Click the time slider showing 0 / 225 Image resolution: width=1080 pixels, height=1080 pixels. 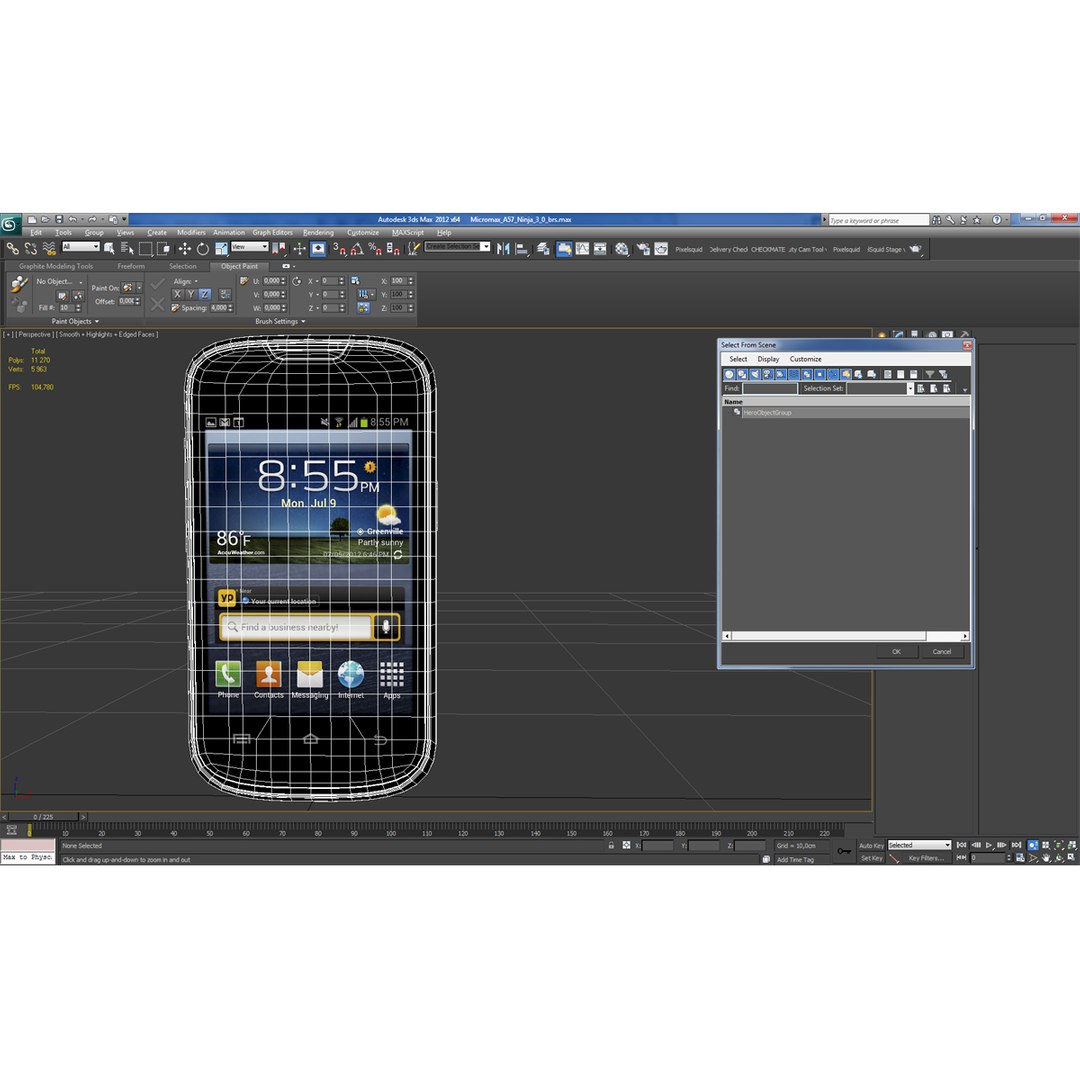coord(43,817)
